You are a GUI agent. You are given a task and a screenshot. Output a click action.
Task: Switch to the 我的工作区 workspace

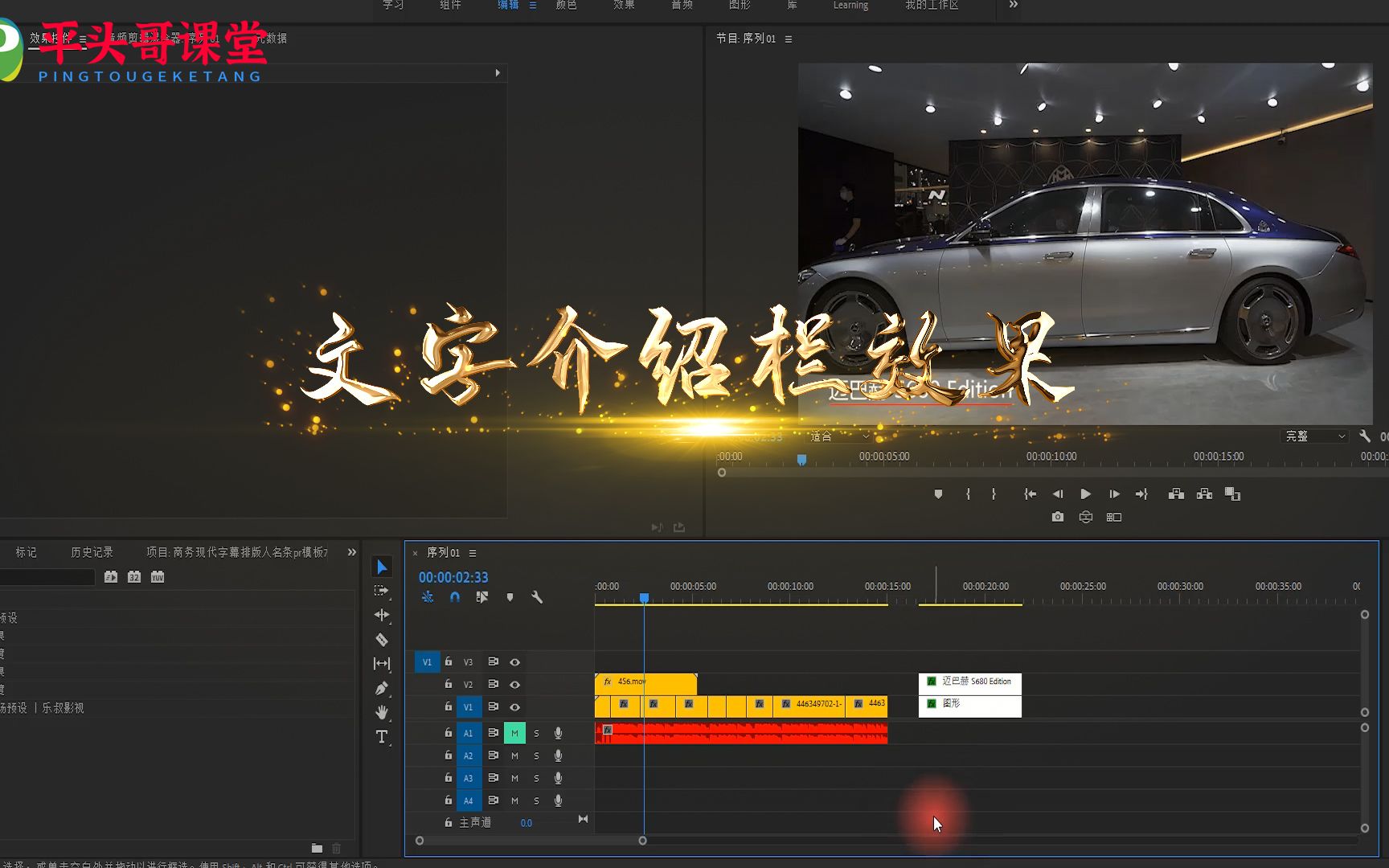coord(932,5)
